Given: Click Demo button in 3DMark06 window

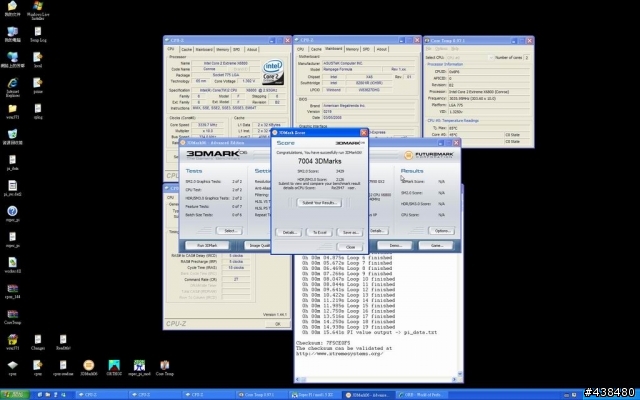Looking at the screenshot, I should pos(395,246).
